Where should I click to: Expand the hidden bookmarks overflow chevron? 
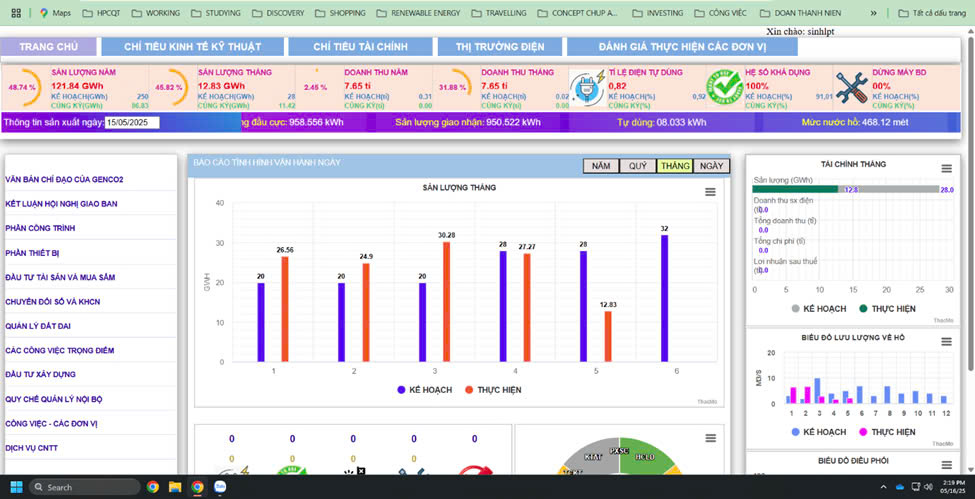pos(875,14)
